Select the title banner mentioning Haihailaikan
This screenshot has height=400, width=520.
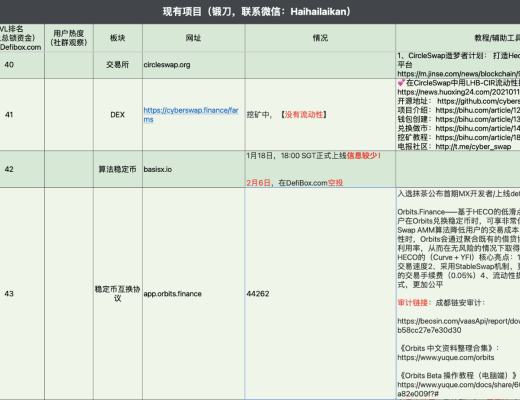[x=260, y=12]
